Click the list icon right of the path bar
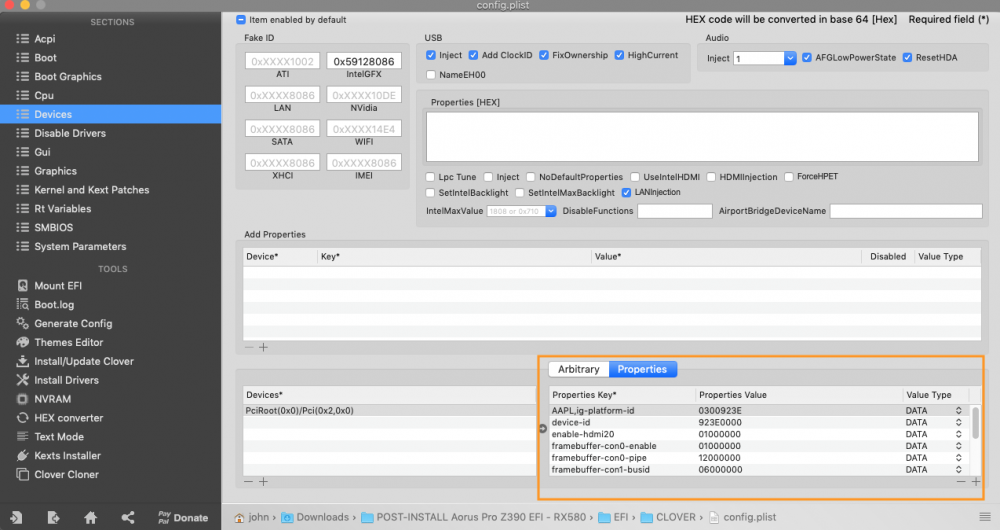The height and width of the screenshot is (530, 1000). click(x=985, y=517)
